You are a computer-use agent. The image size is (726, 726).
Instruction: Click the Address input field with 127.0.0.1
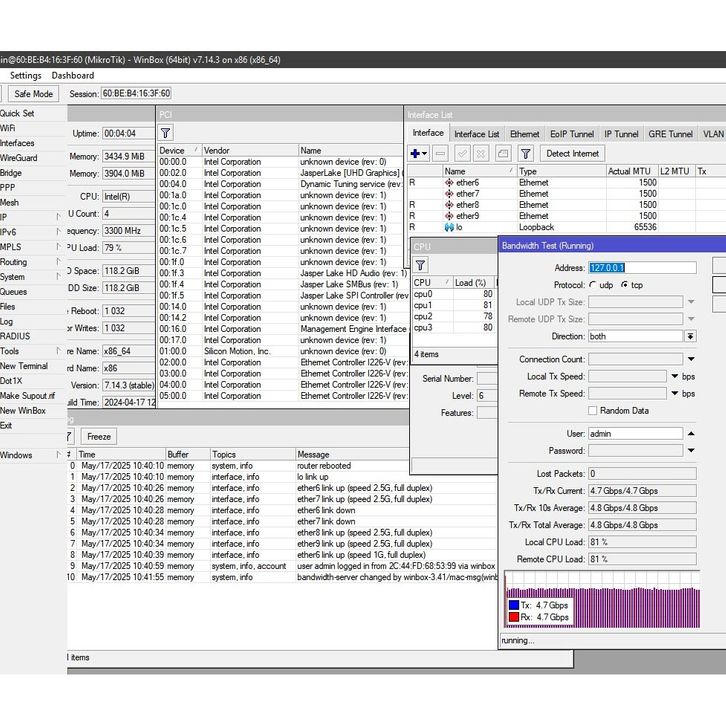click(642, 268)
